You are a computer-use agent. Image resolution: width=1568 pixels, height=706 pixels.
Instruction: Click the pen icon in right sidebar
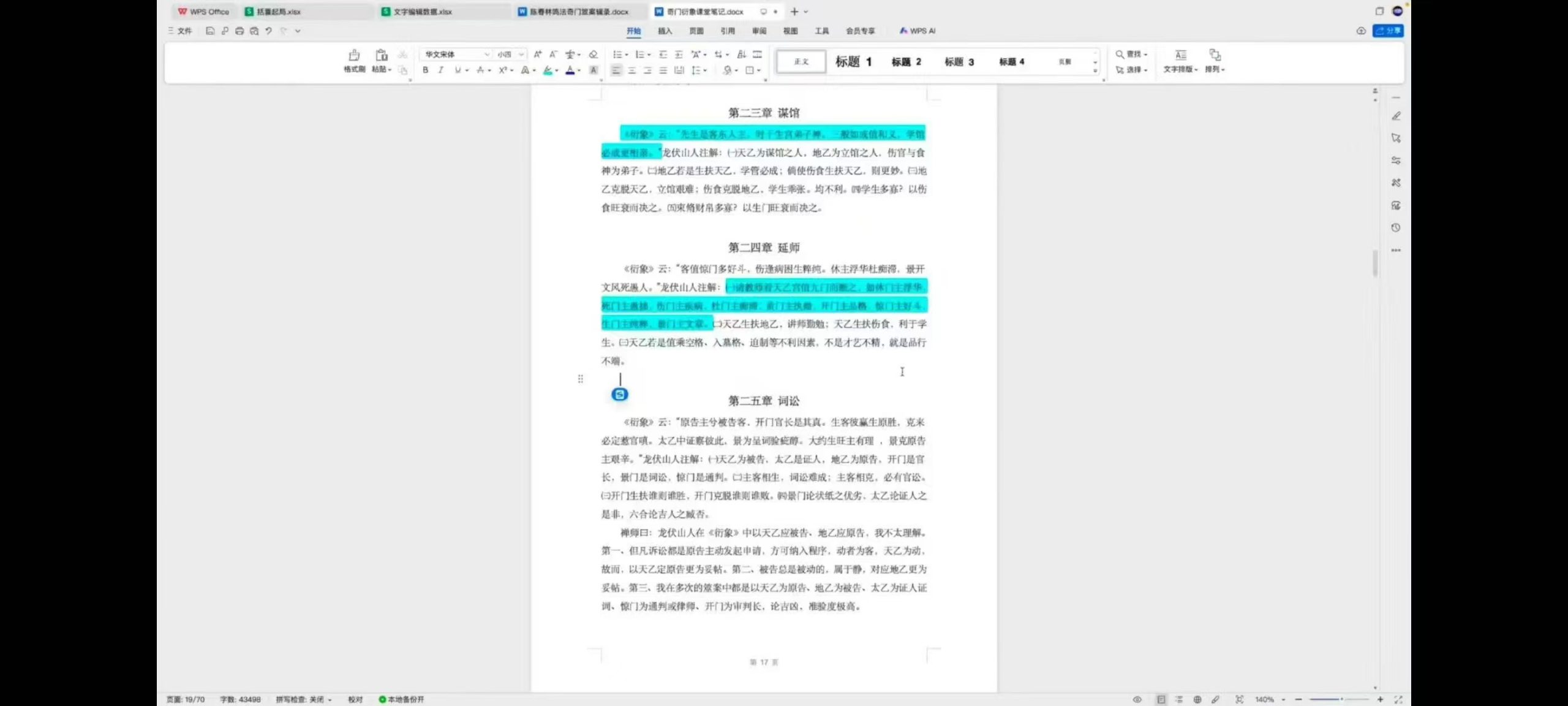(x=1396, y=116)
